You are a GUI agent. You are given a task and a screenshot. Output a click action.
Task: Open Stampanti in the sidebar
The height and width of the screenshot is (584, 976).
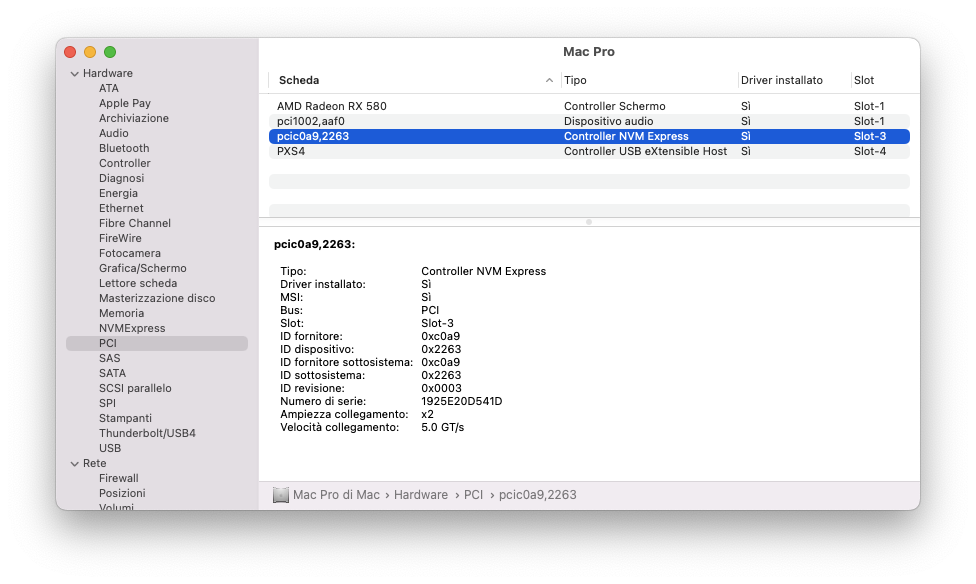pyautogui.click(x=125, y=418)
